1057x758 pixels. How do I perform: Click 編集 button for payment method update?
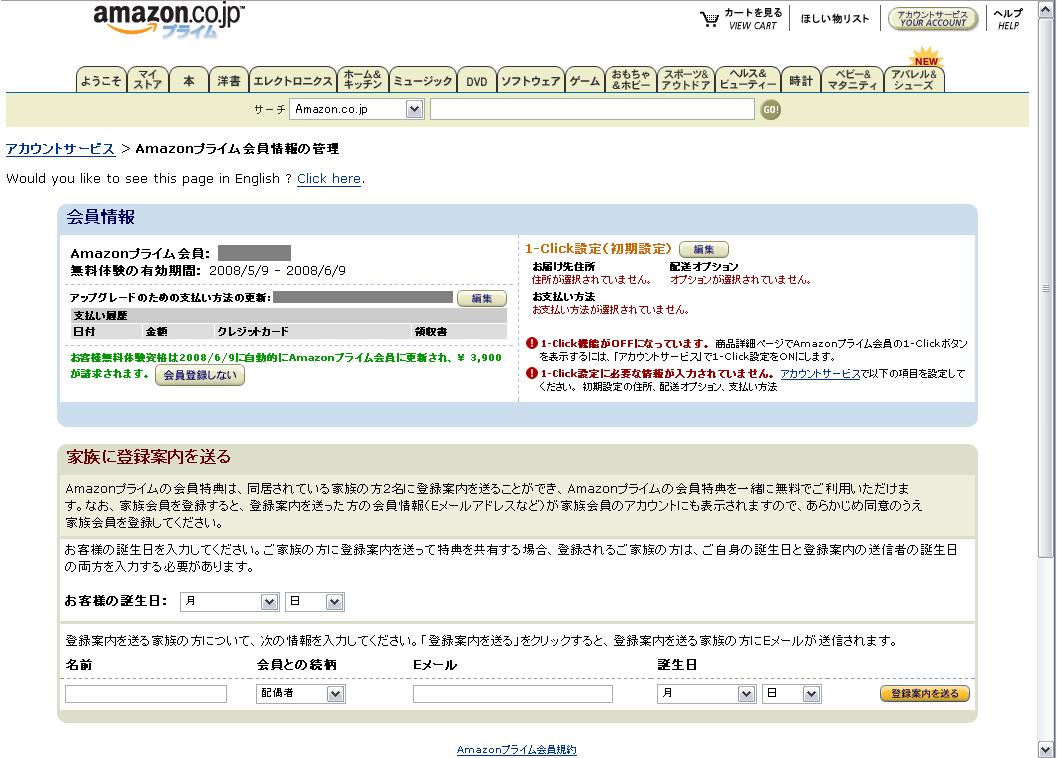pyautogui.click(x=481, y=298)
